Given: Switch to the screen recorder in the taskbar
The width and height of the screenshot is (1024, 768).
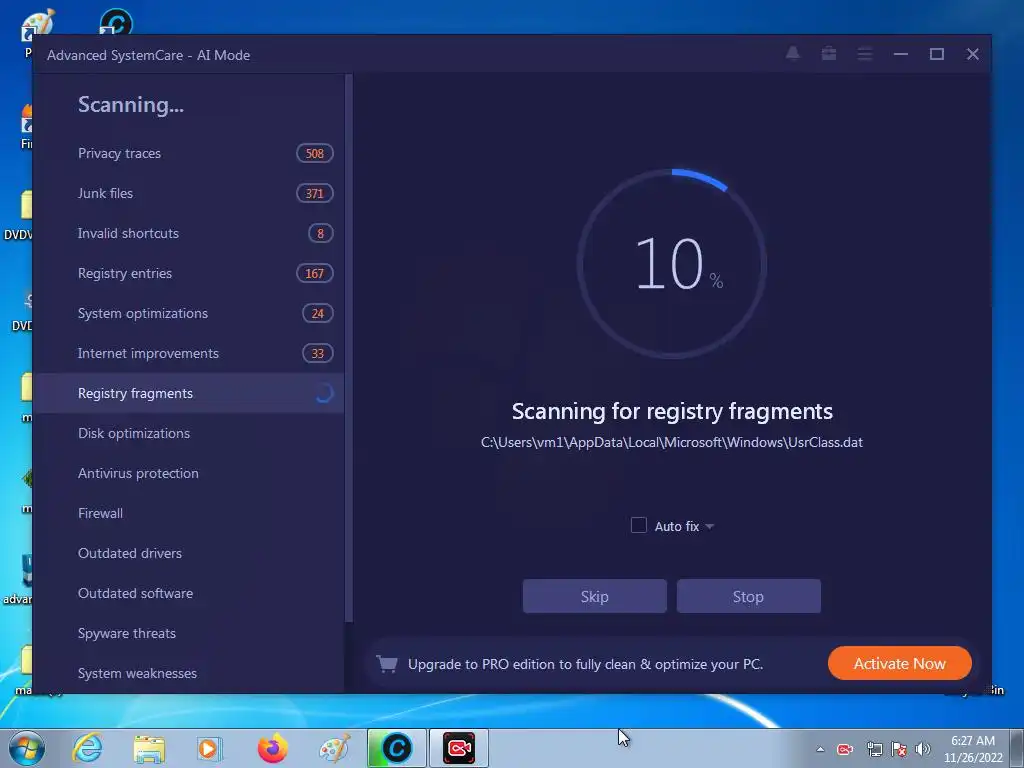Looking at the screenshot, I should click(458, 748).
